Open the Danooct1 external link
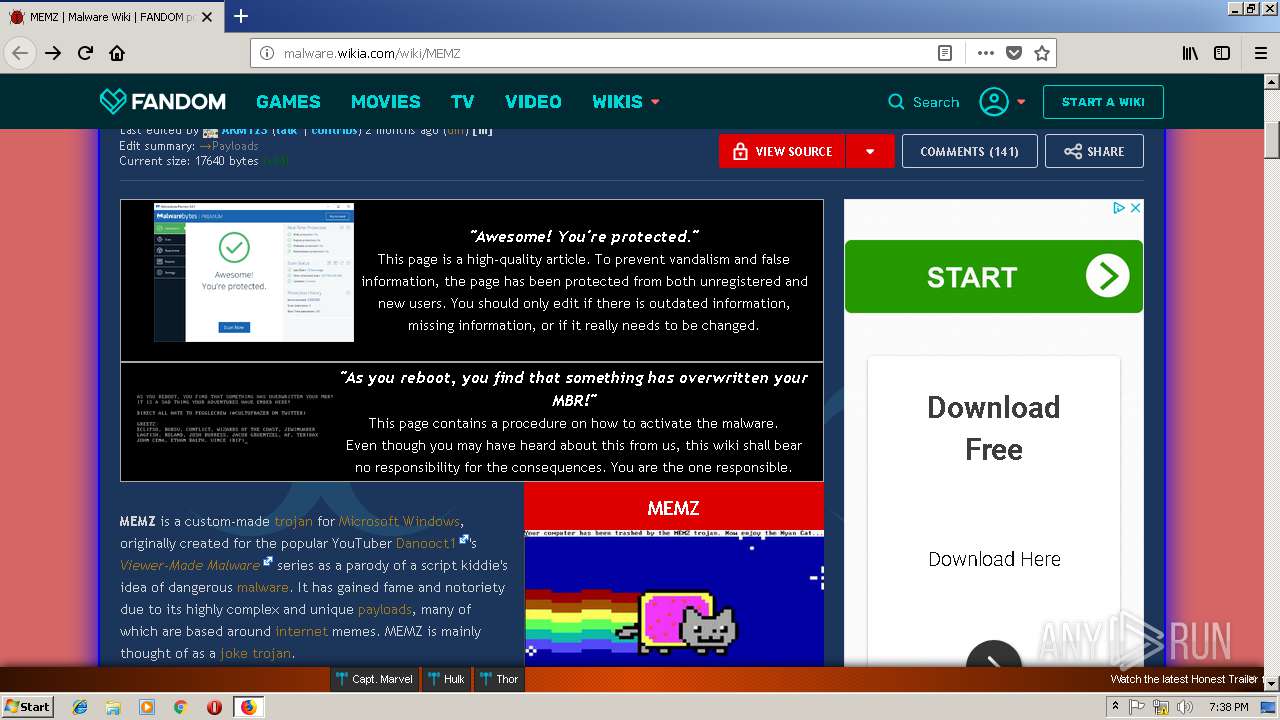1280x720 pixels. (426, 543)
